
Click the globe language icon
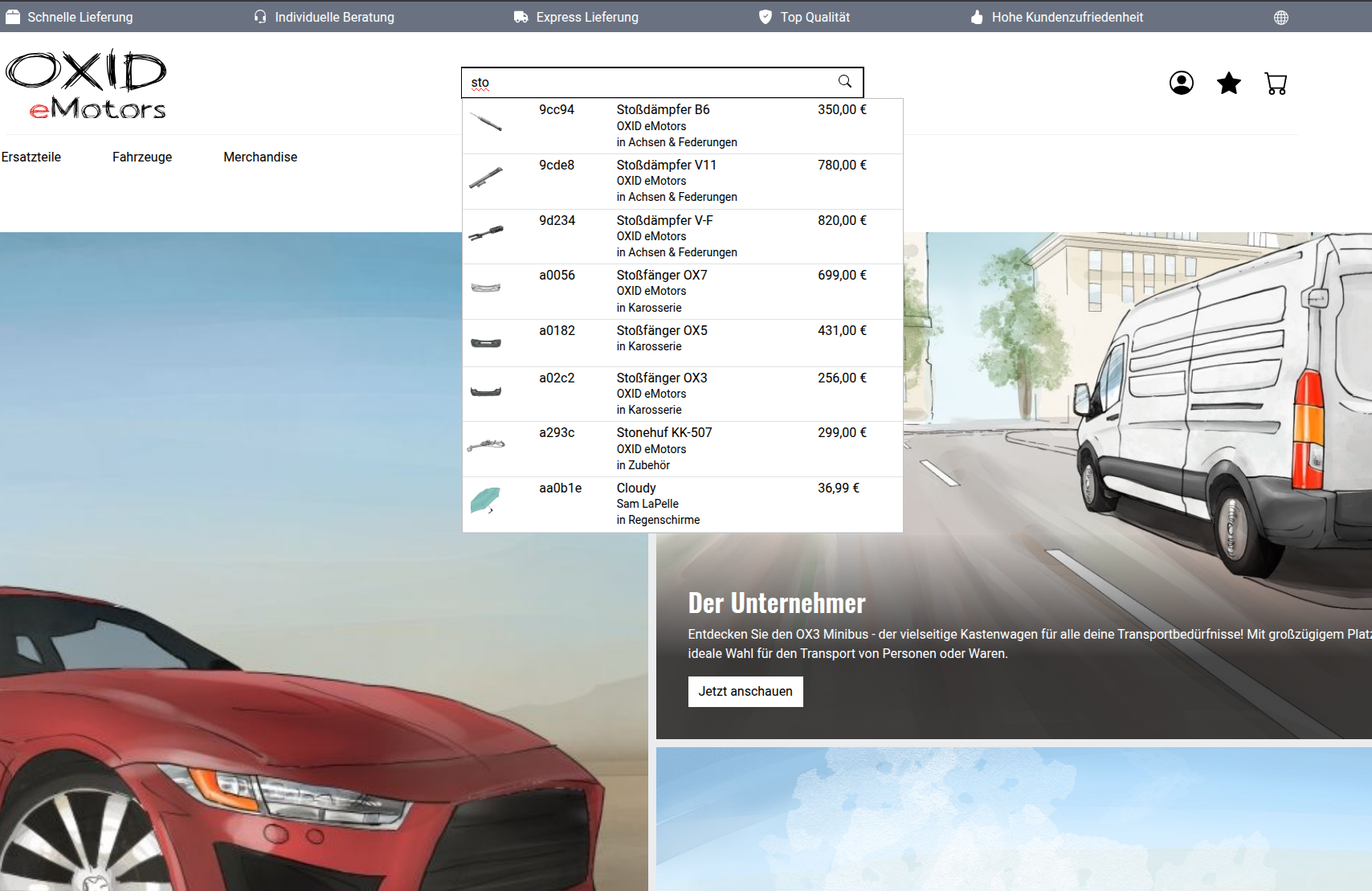pyautogui.click(x=1281, y=18)
